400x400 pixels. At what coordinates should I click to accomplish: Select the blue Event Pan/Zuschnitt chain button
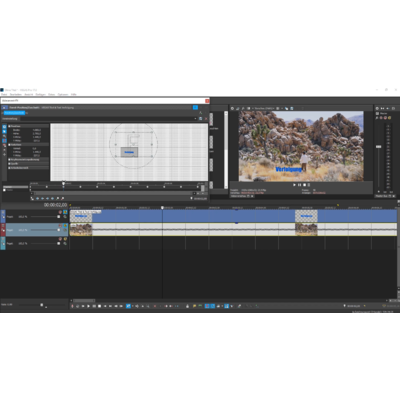click(14, 113)
